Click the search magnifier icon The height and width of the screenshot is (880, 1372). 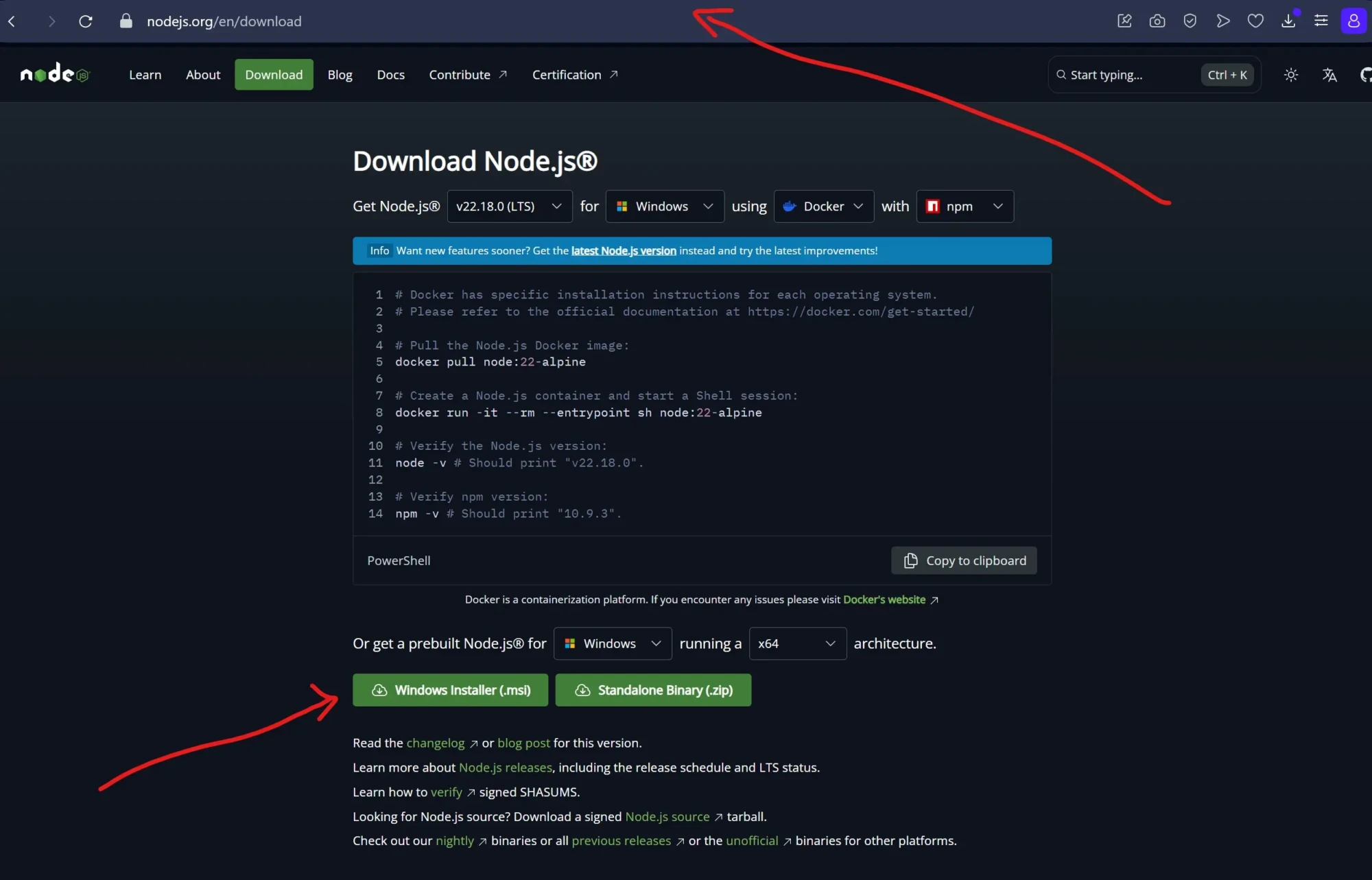click(1061, 75)
